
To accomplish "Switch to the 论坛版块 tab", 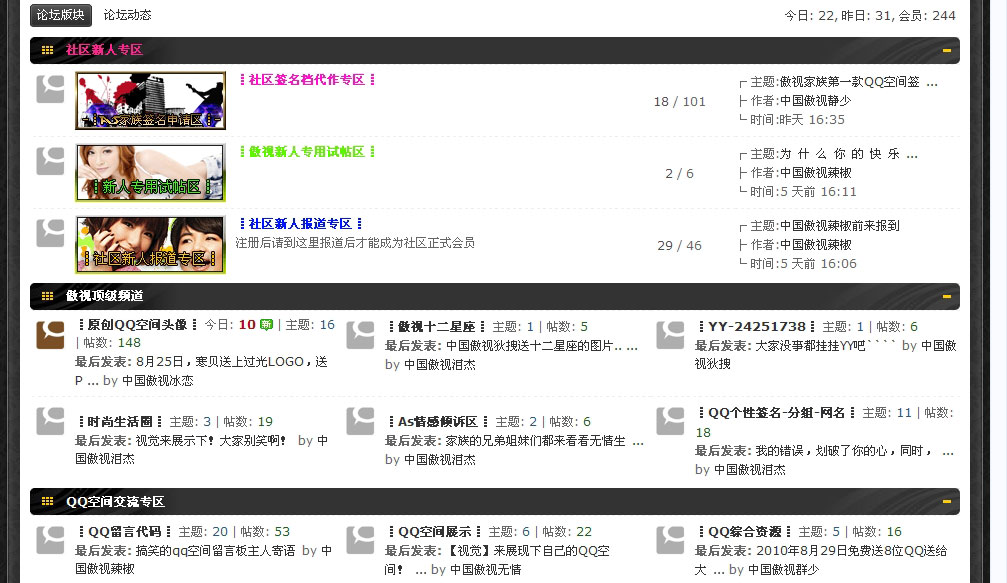I will coord(60,15).
